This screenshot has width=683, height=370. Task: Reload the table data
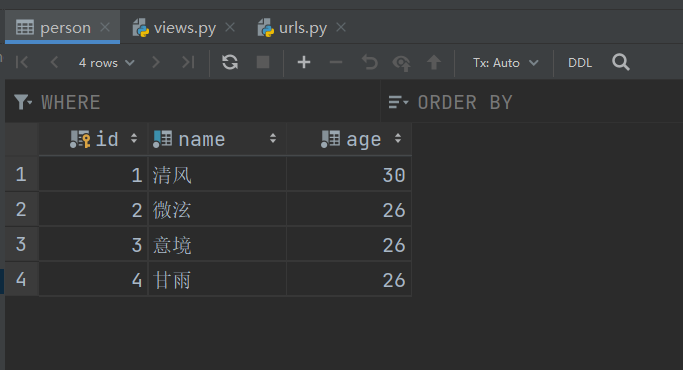point(230,62)
